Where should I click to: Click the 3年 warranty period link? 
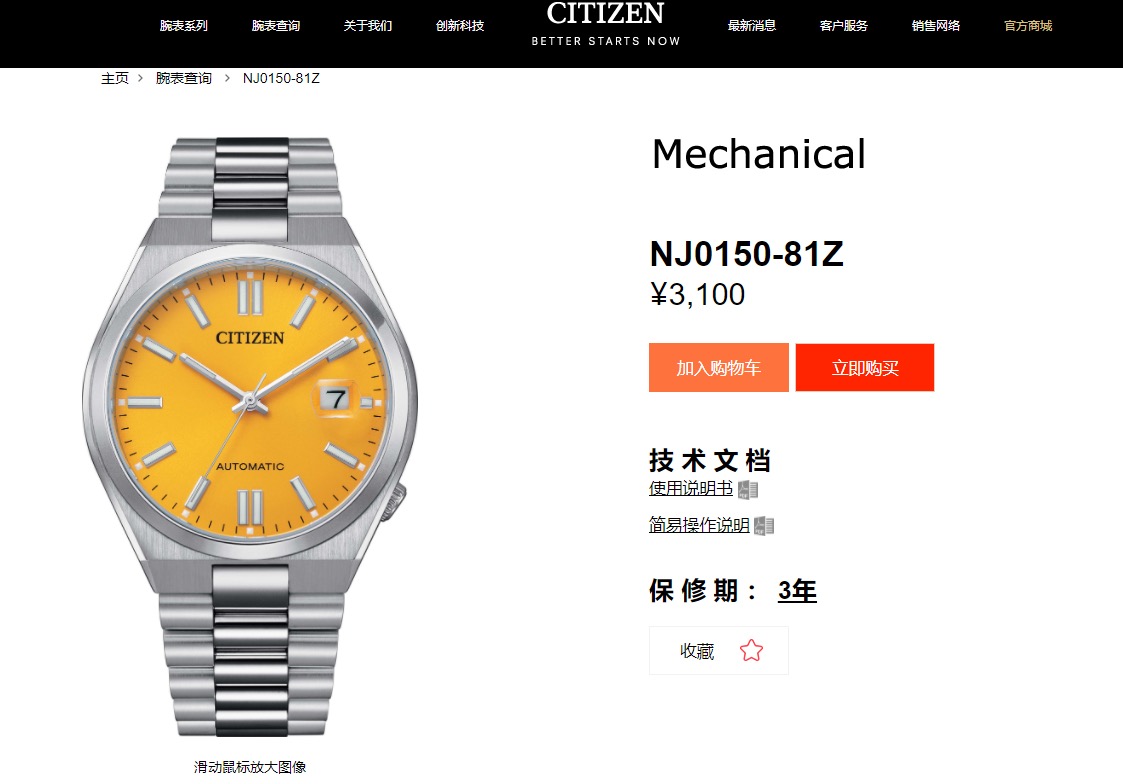(x=797, y=591)
